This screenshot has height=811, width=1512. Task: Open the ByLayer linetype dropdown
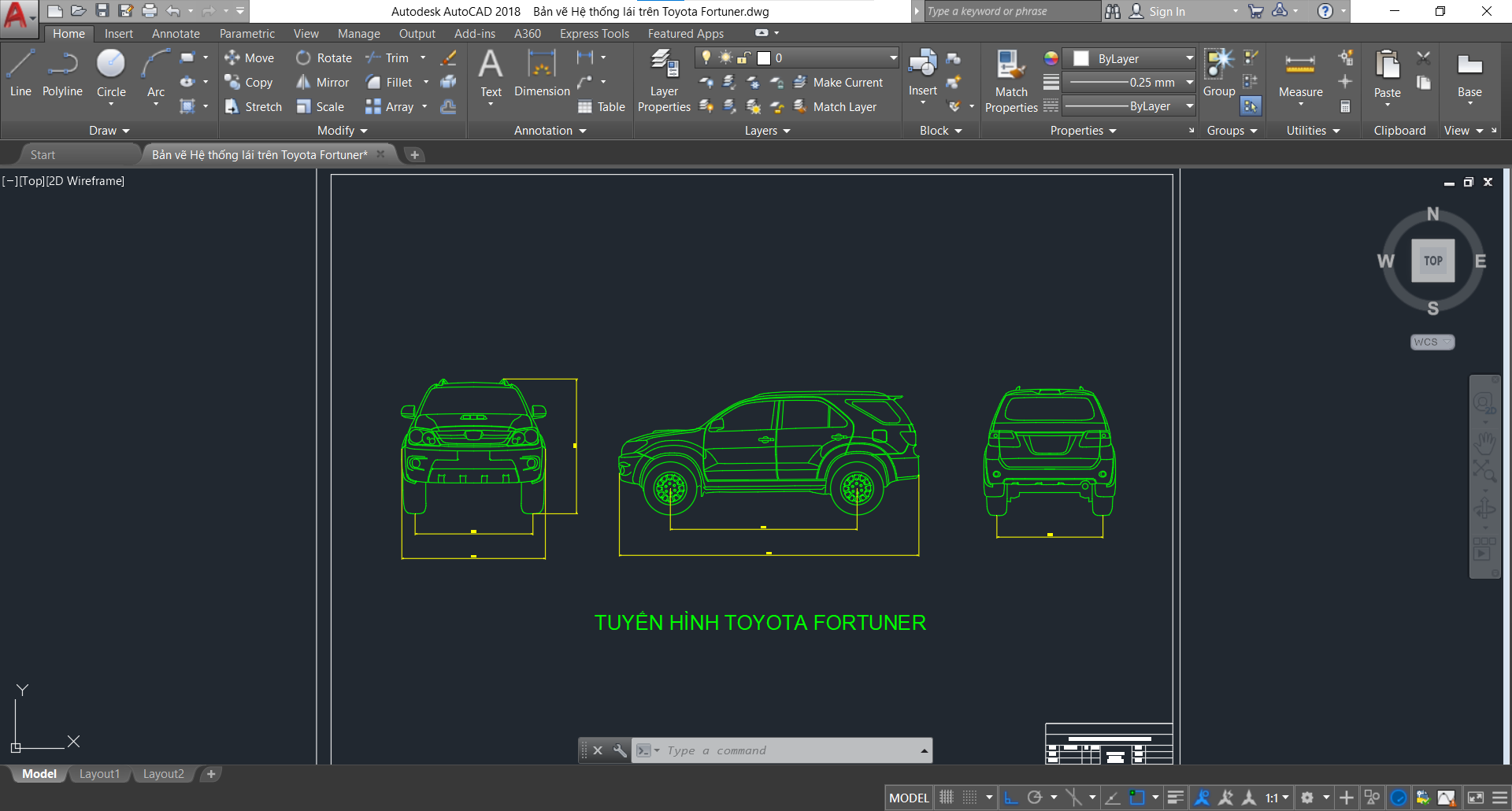click(x=1129, y=106)
